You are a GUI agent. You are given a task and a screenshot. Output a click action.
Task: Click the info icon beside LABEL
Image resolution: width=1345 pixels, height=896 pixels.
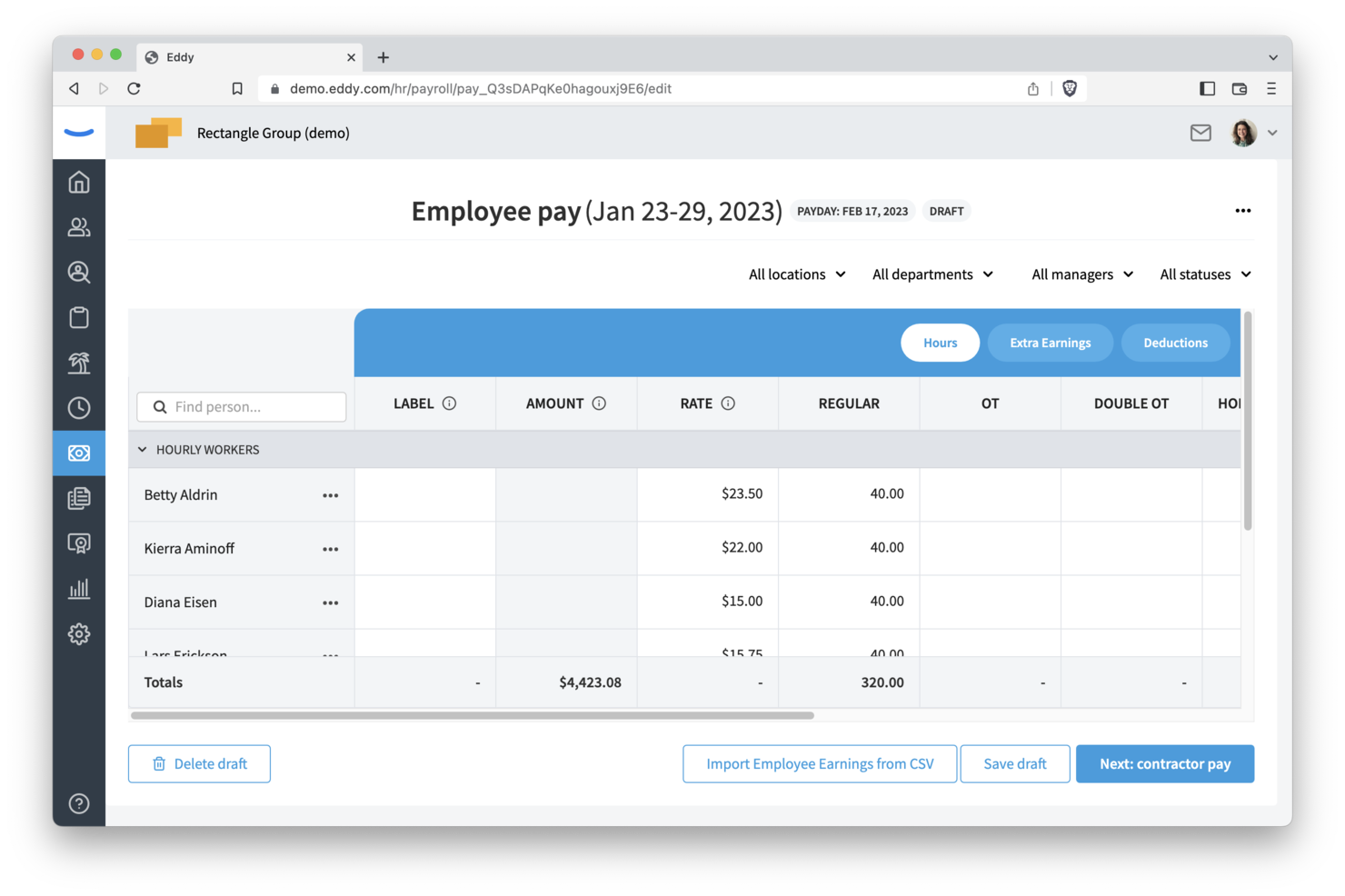(x=449, y=403)
